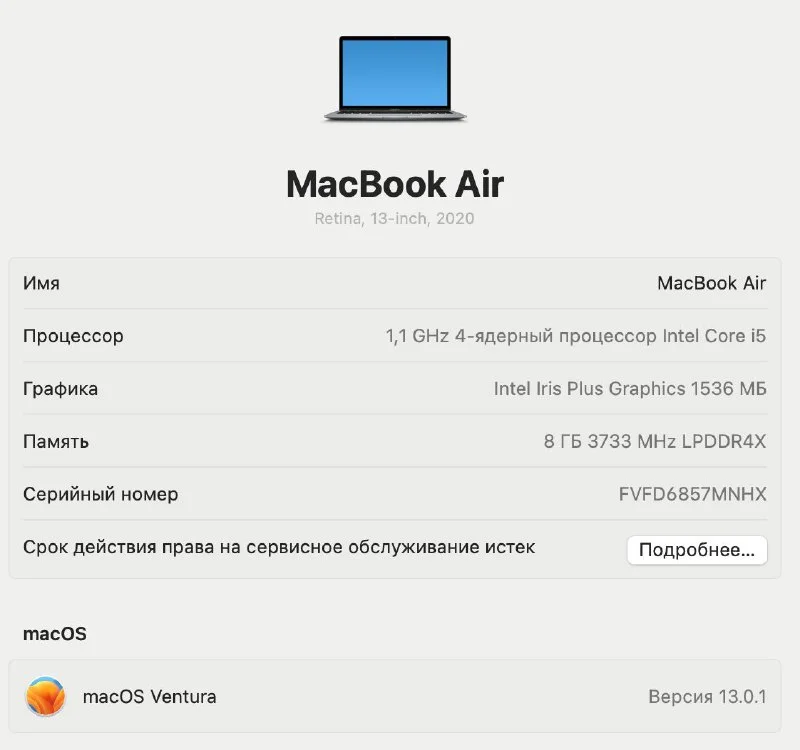The image size is (800, 750).
Task: Click the 1,1 GHz Intel Core i5 text
Action: (x=576, y=336)
